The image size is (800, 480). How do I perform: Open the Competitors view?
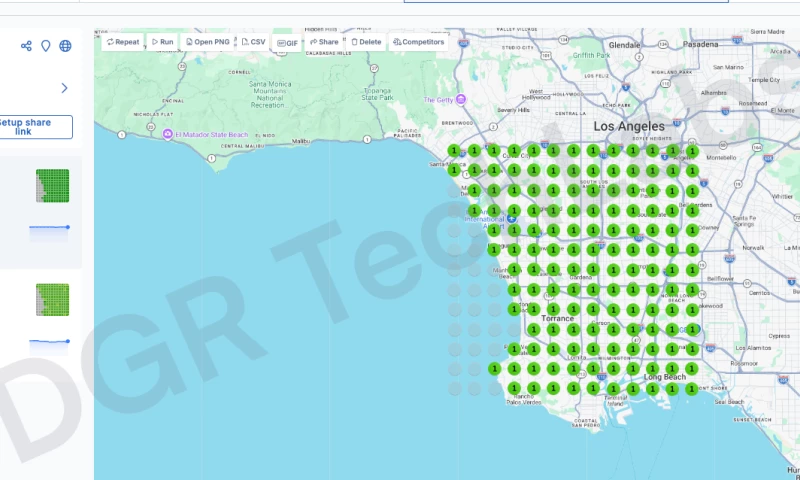pos(418,42)
